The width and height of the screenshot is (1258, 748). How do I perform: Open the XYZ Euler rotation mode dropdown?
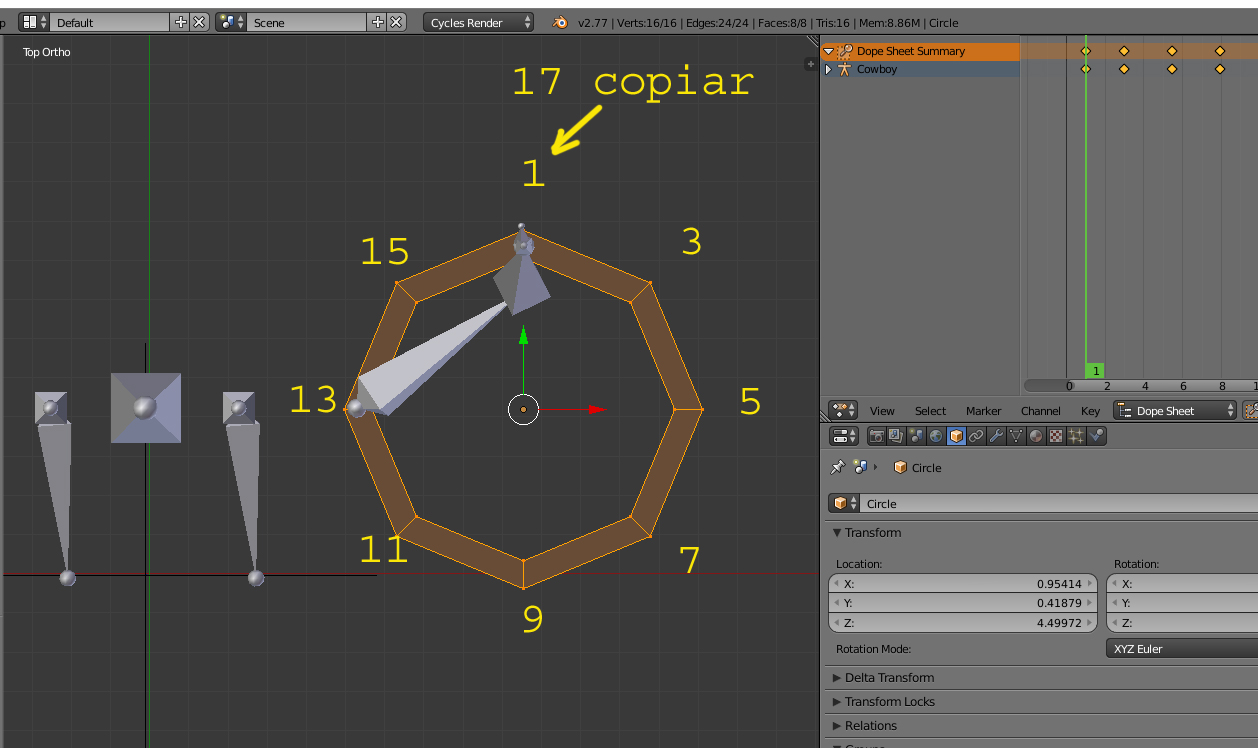pos(1181,649)
